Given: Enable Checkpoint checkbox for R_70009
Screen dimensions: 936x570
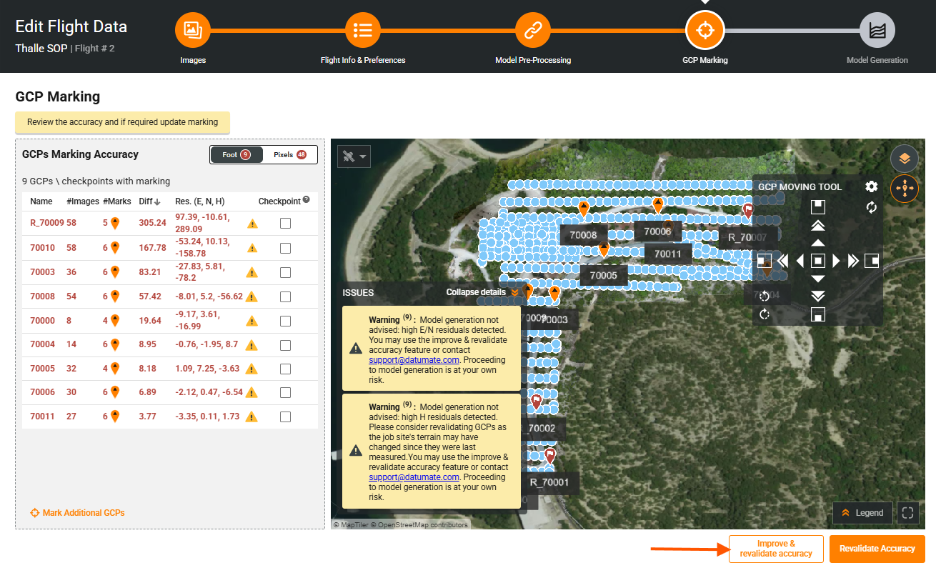Looking at the screenshot, I should (x=286, y=223).
